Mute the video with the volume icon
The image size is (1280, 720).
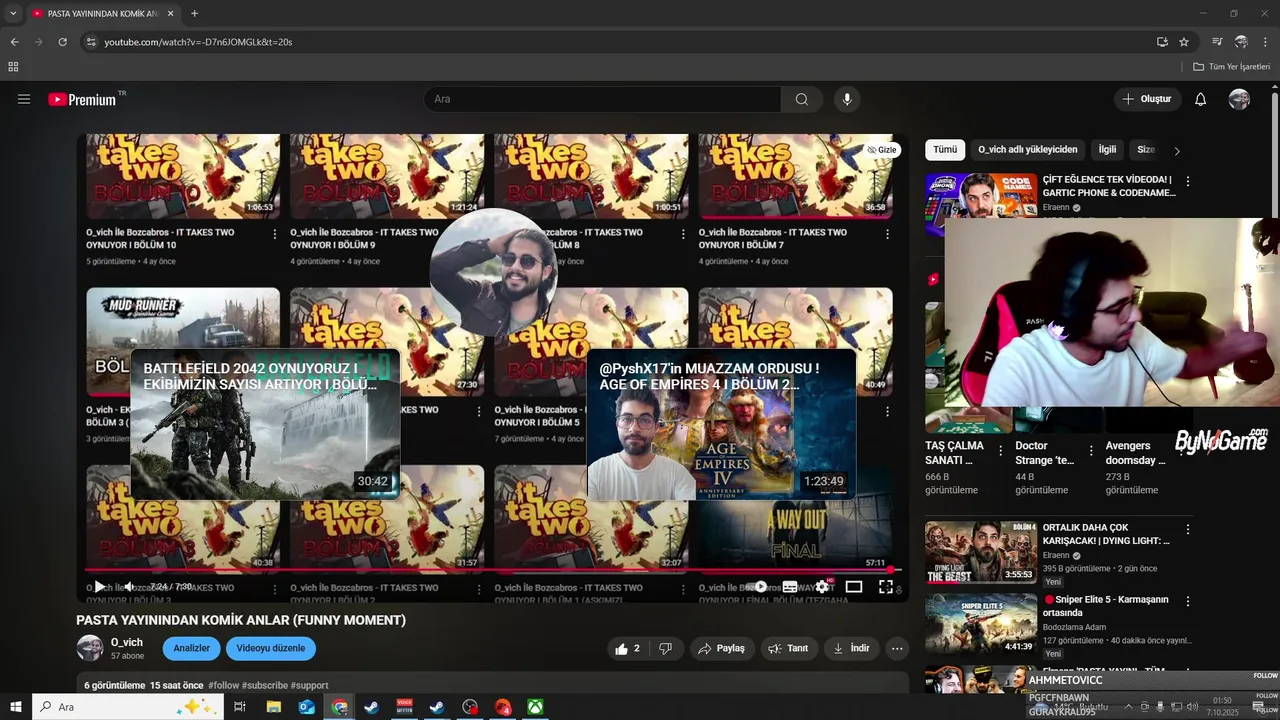point(129,587)
